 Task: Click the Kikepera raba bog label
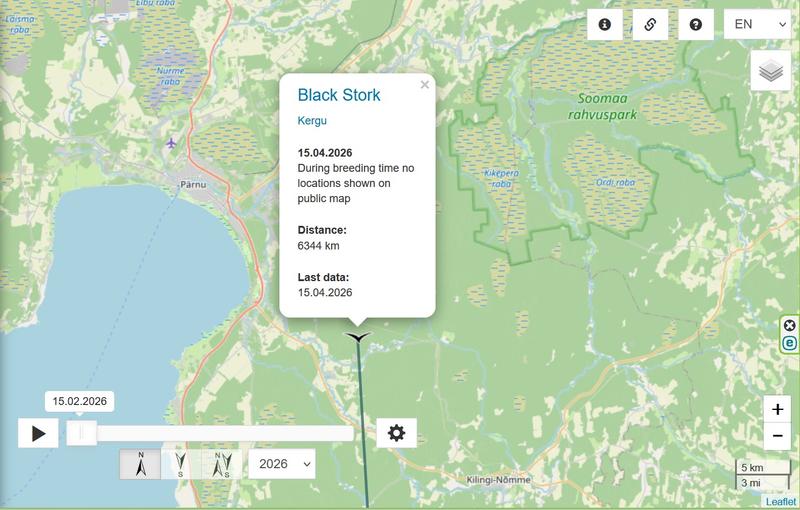point(502,178)
